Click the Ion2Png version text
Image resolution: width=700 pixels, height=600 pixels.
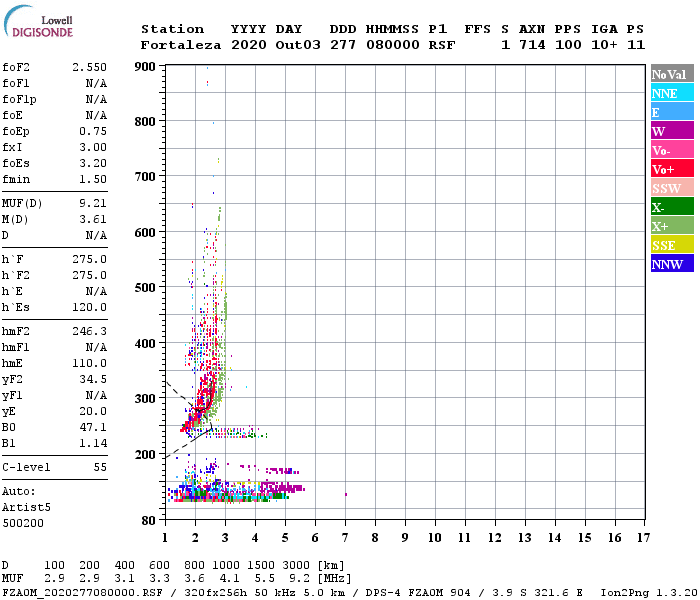(x=649, y=593)
